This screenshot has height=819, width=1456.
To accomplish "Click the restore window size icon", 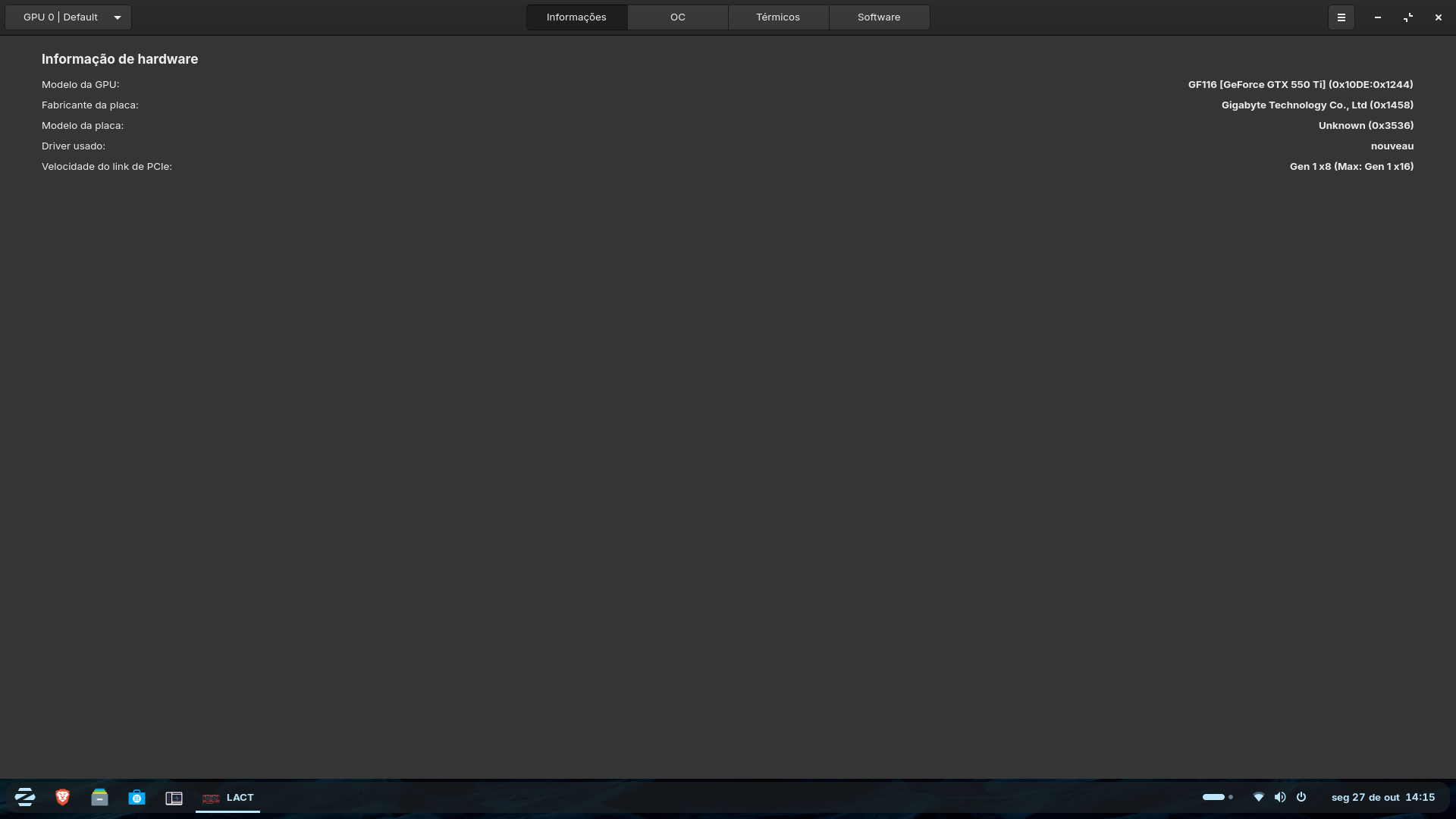I will point(1407,17).
